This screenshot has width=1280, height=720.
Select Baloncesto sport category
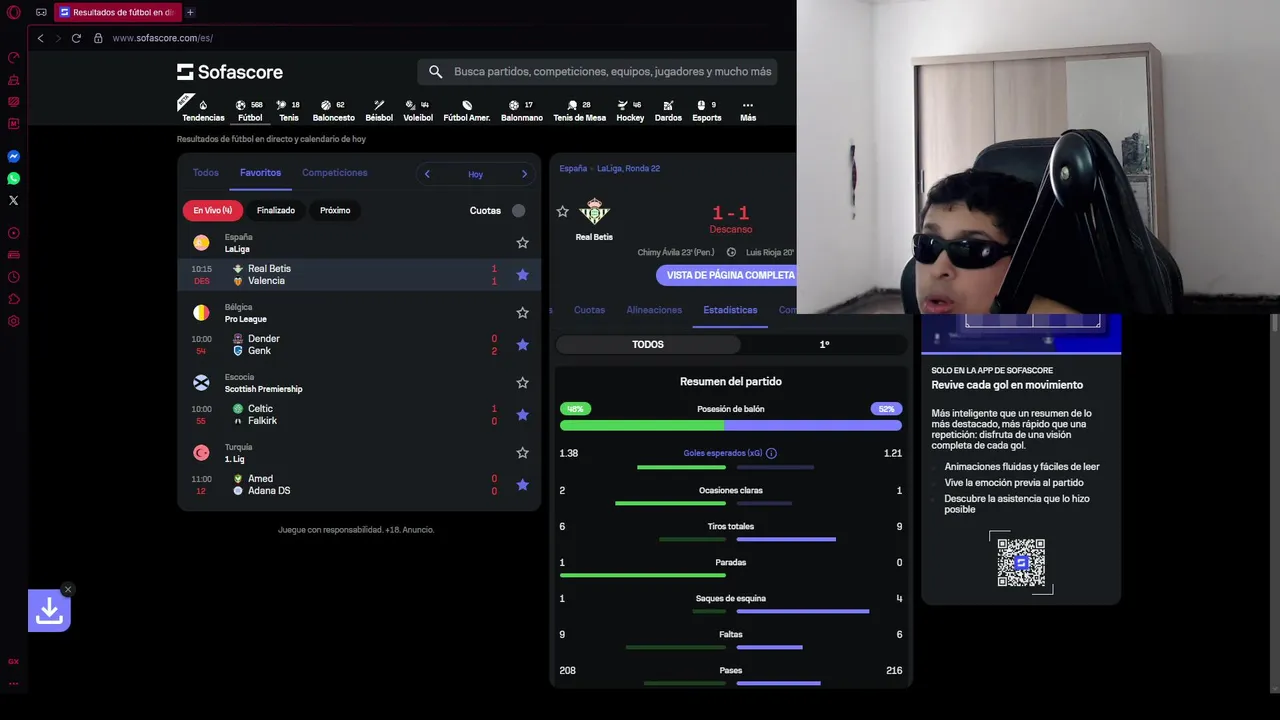point(333,110)
